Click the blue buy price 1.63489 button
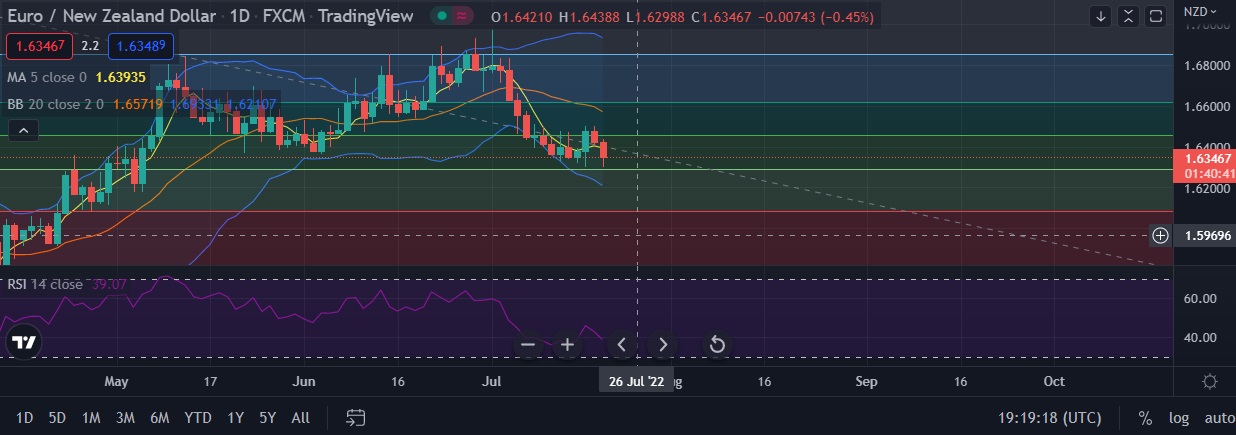 point(140,46)
